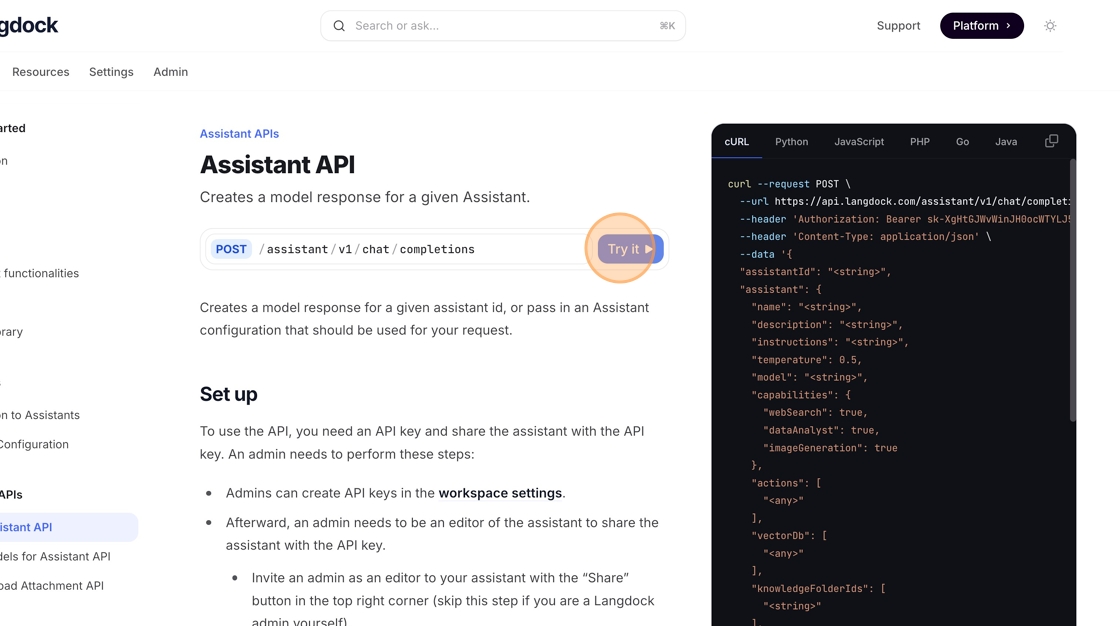Select the cURL code tab
The width and height of the screenshot is (1120, 626).
point(737,142)
